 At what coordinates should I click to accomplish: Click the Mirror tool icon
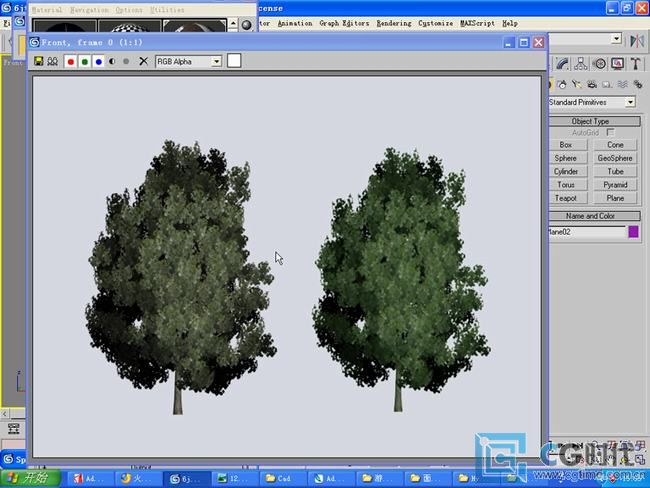(638, 40)
